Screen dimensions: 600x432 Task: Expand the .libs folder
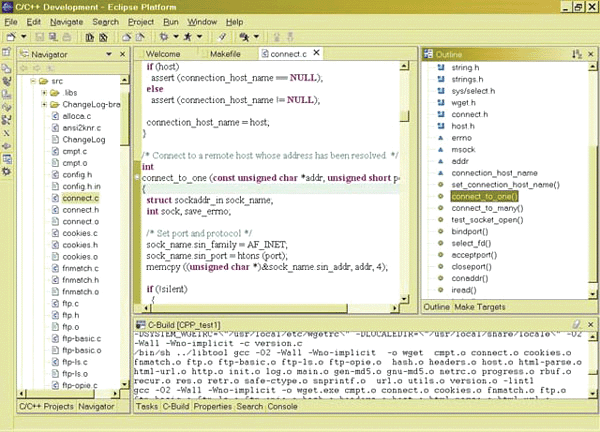(42, 92)
